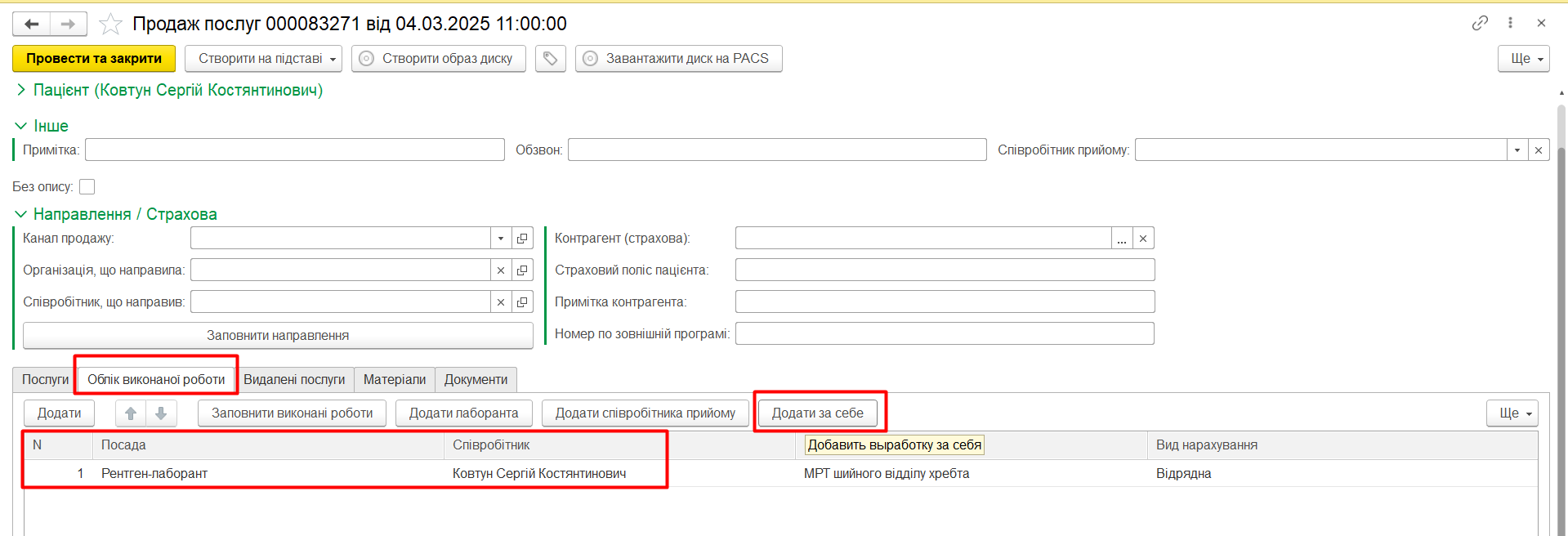This screenshot has height=536, width=1568.
Task: Copy link using chain icon
Action: point(1480,23)
